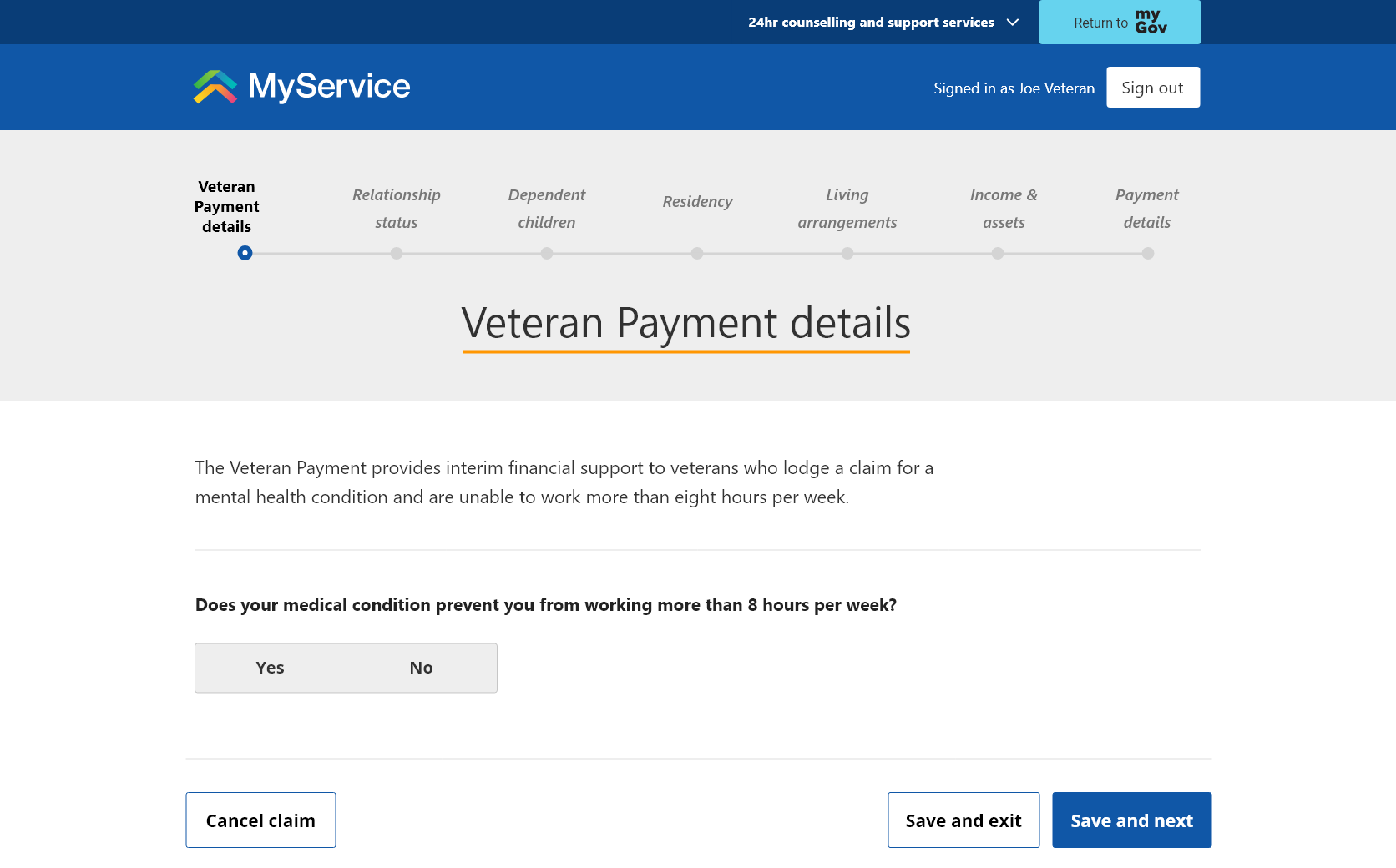1396x868 pixels.
Task: Cancel the claim
Action: [260, 820]
